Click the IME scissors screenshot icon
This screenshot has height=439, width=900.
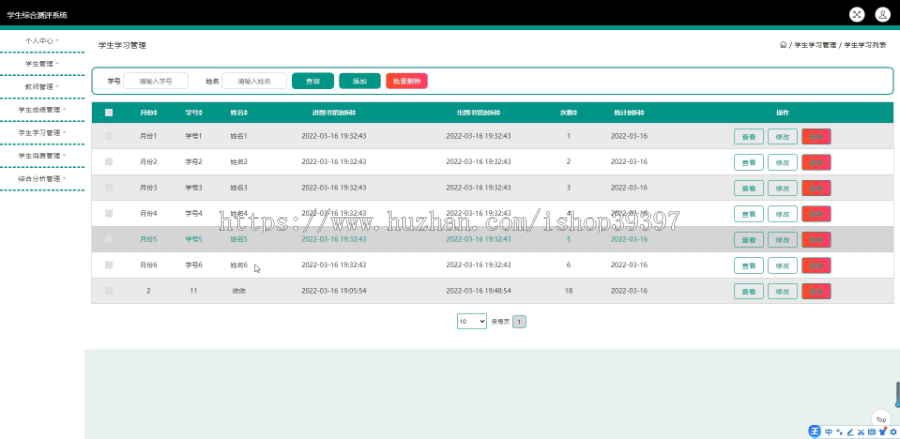click(861, 432)
